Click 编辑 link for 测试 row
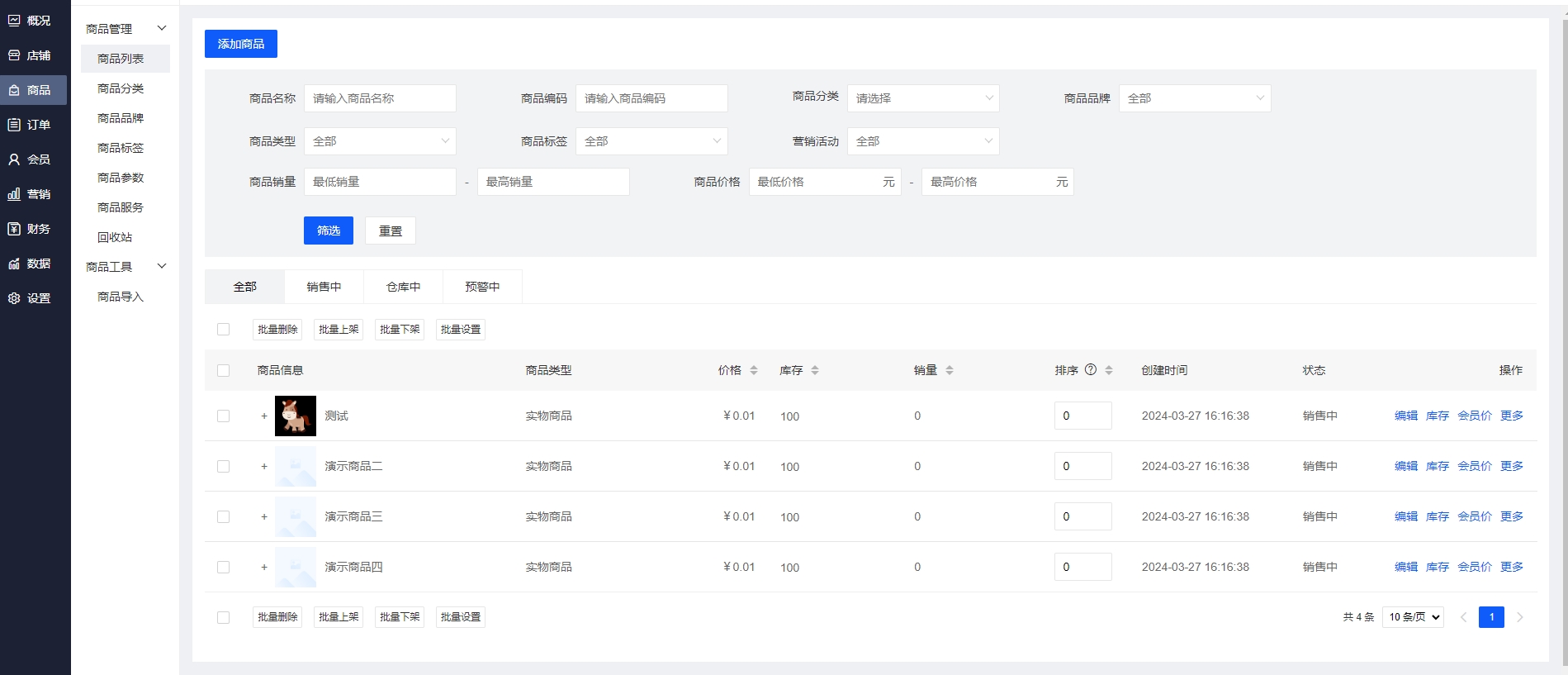 coord(1406,416)
